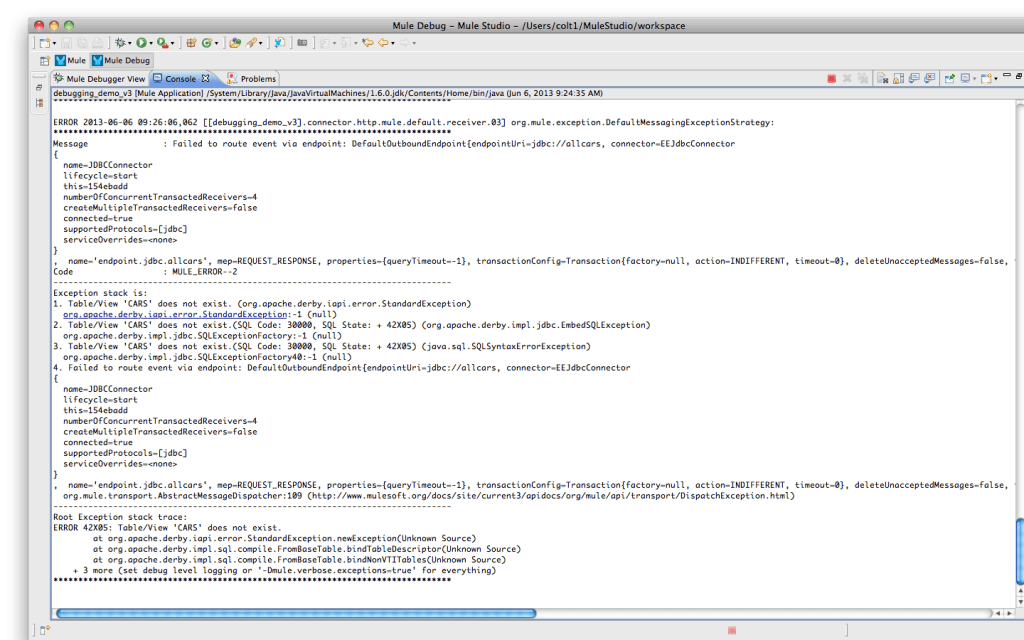Image resolution: width=1024 pixels, height=640 pixels.
Task: Switch to the Problems tab
Action: (x=256, y=78)
